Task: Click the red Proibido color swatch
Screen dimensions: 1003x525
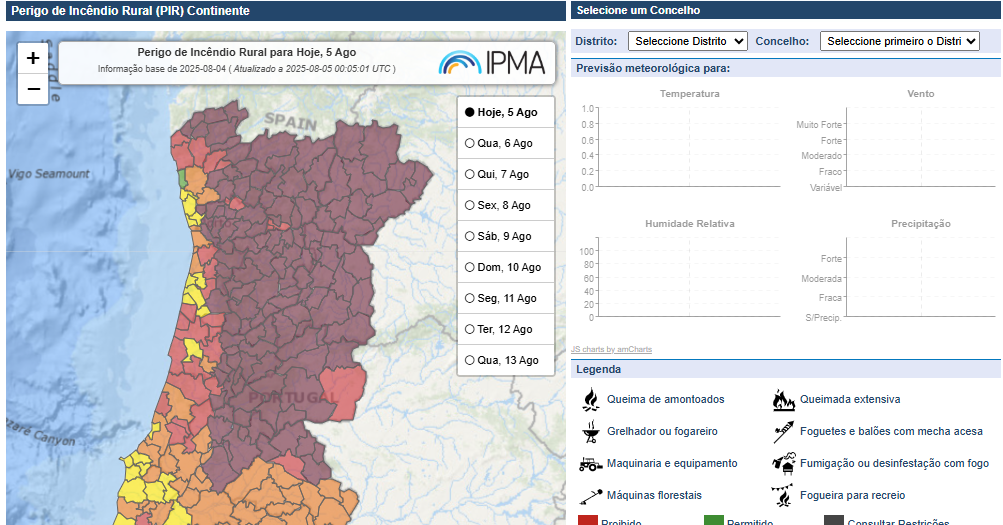Action: pyautogui.click(x=588, y=521)
